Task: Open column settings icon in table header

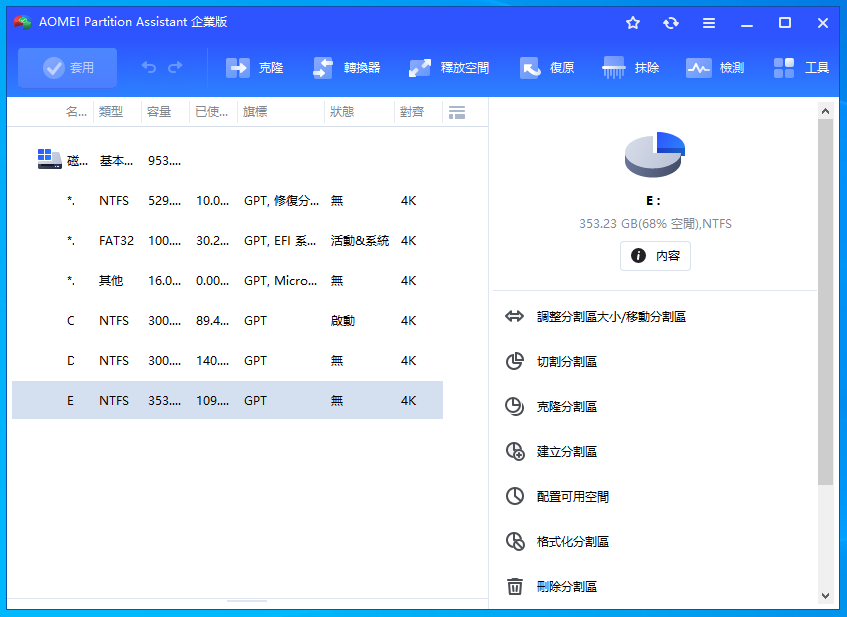Action: 457,112
